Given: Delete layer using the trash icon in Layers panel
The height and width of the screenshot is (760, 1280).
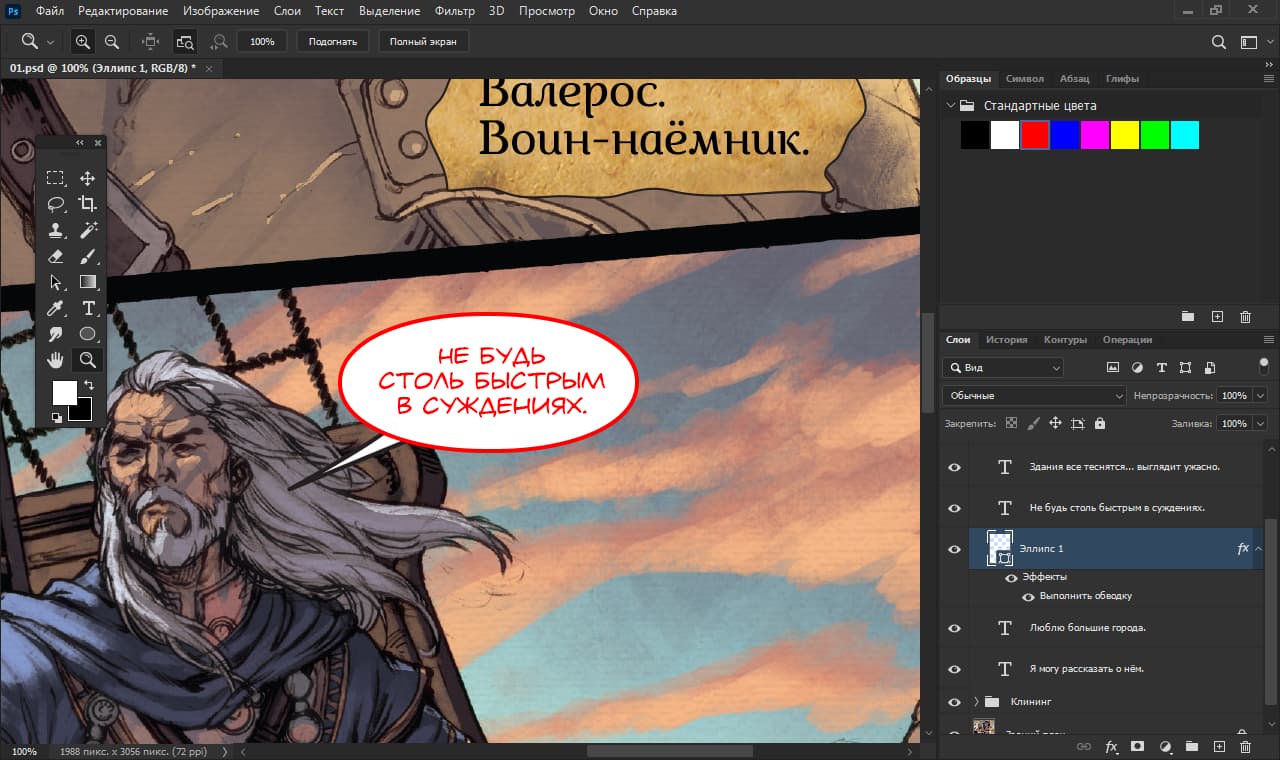Looking at the screenshot, I should coord(1245,746).
